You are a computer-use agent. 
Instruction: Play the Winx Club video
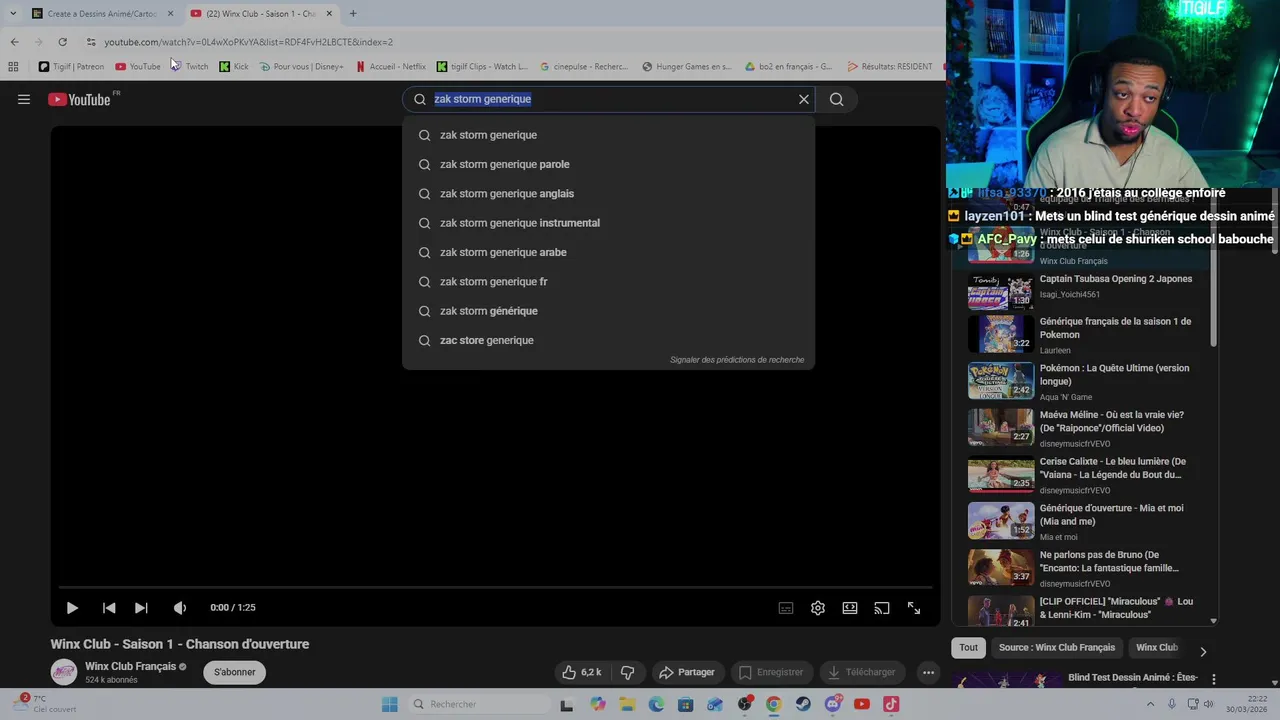pyautogui.click(x=72, y=608)
